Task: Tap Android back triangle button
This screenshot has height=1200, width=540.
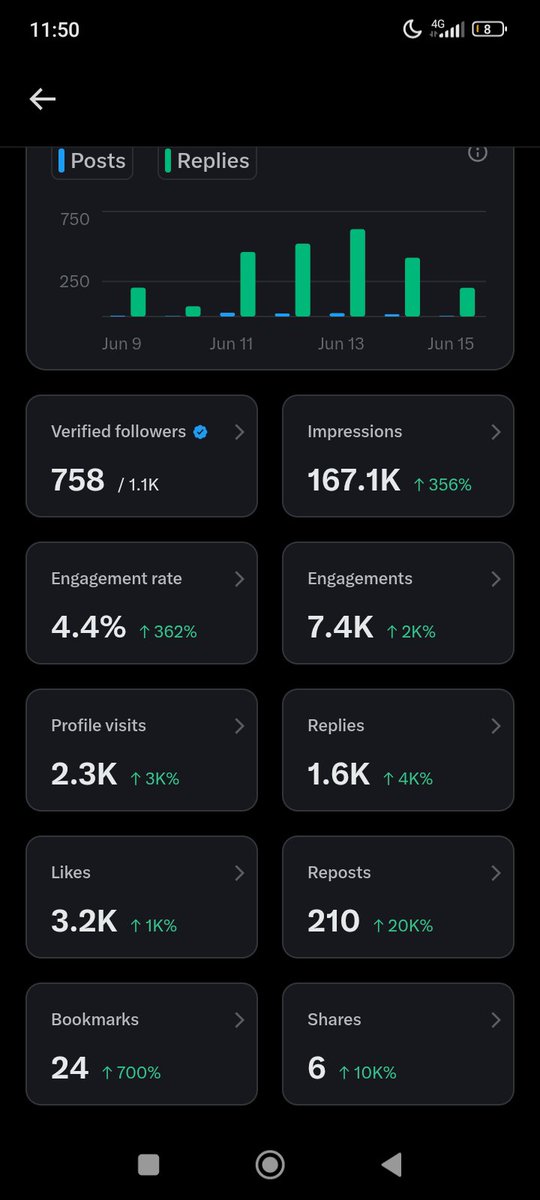Action: click(392, 1164)
